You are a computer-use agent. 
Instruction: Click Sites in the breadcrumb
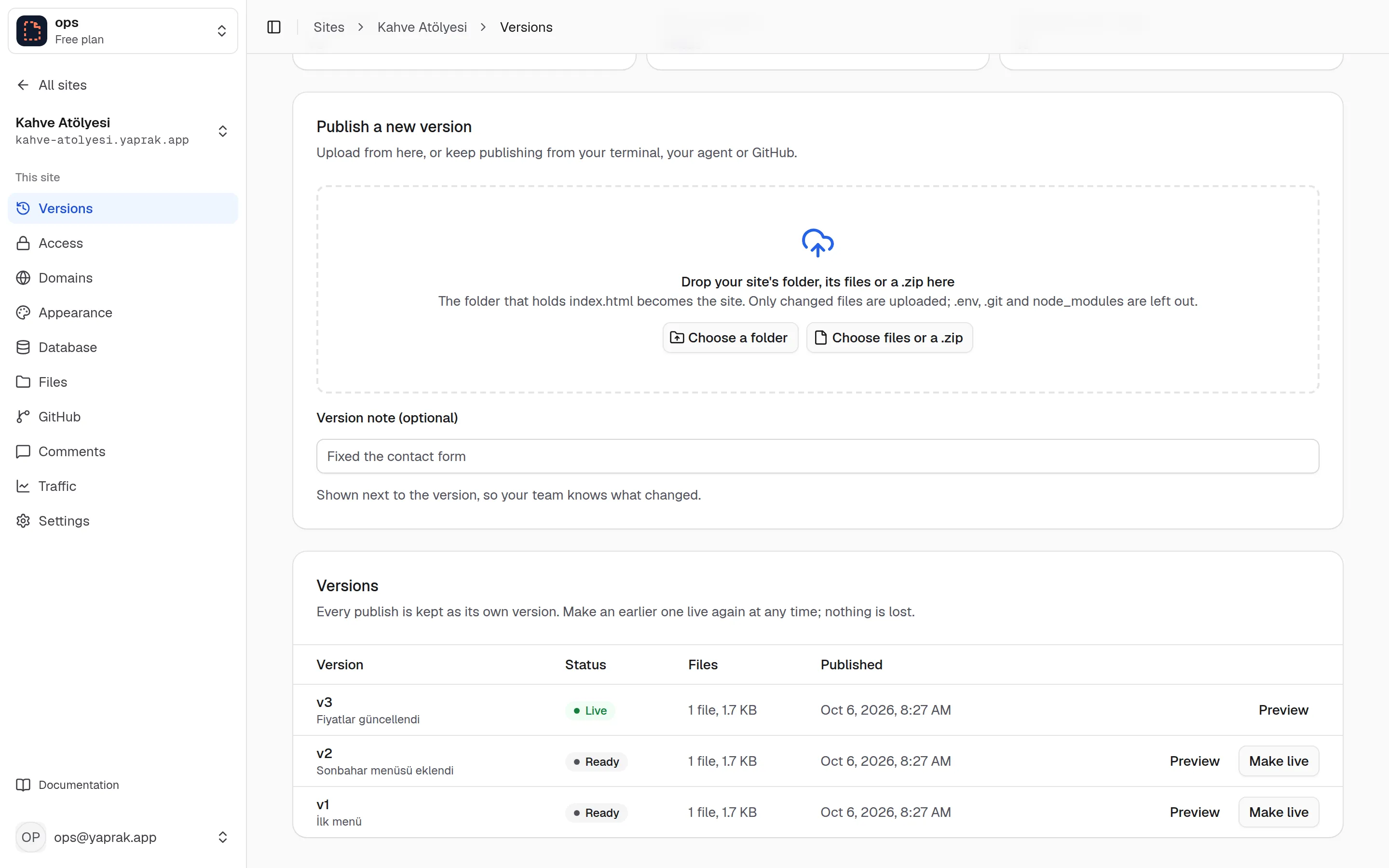click(329, 27)
